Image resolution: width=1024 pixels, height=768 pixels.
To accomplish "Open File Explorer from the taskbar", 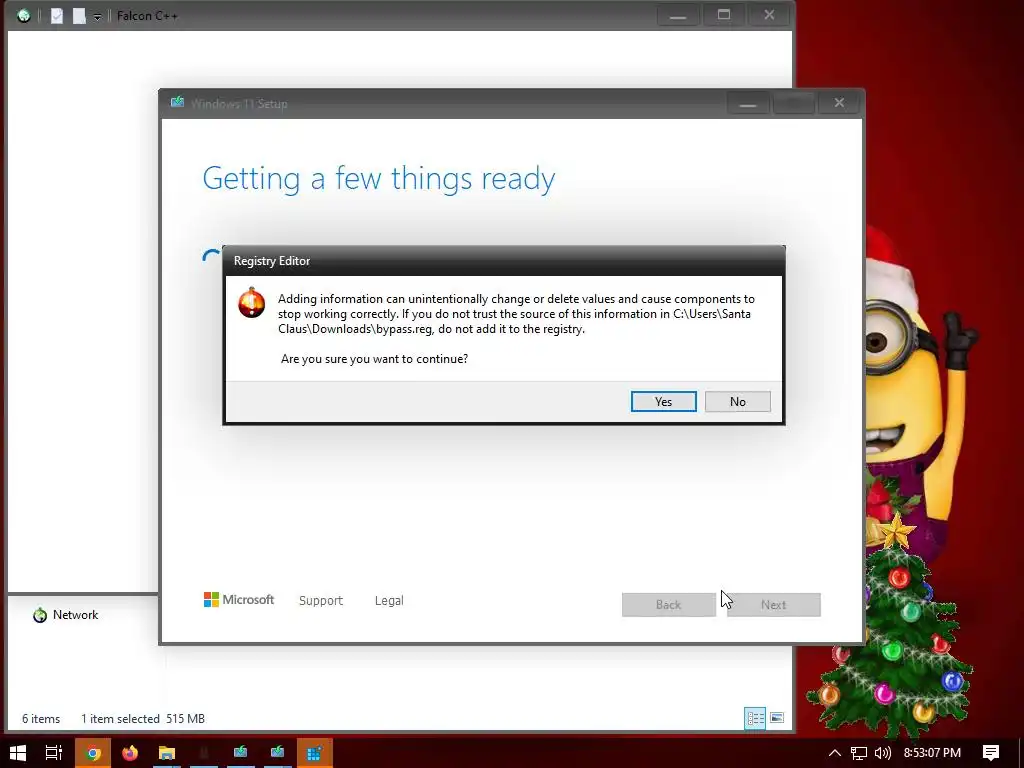I will pyautogui.click(x=167, y=753).
